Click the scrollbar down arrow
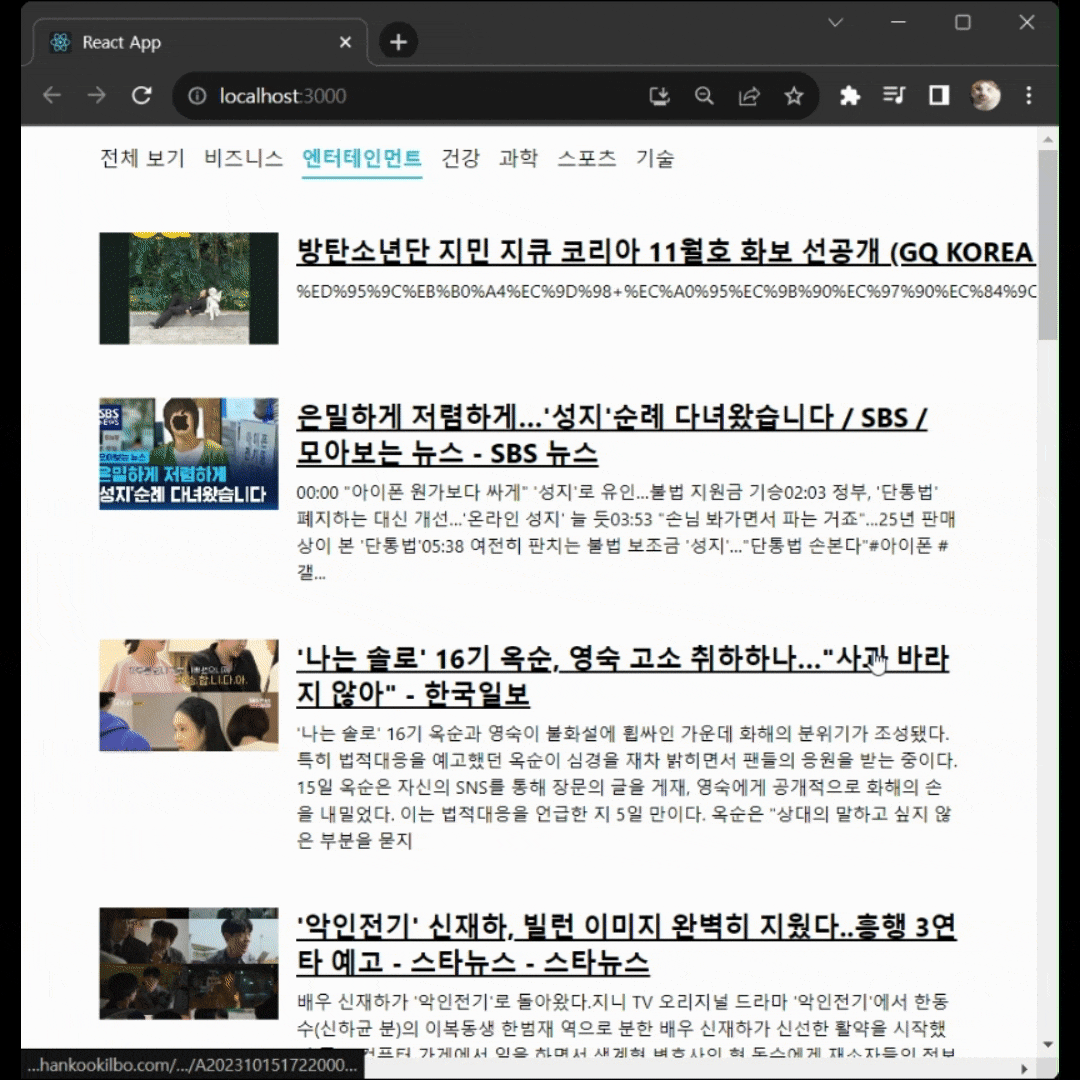1080x1080 pixels. coord(1048,1044)
